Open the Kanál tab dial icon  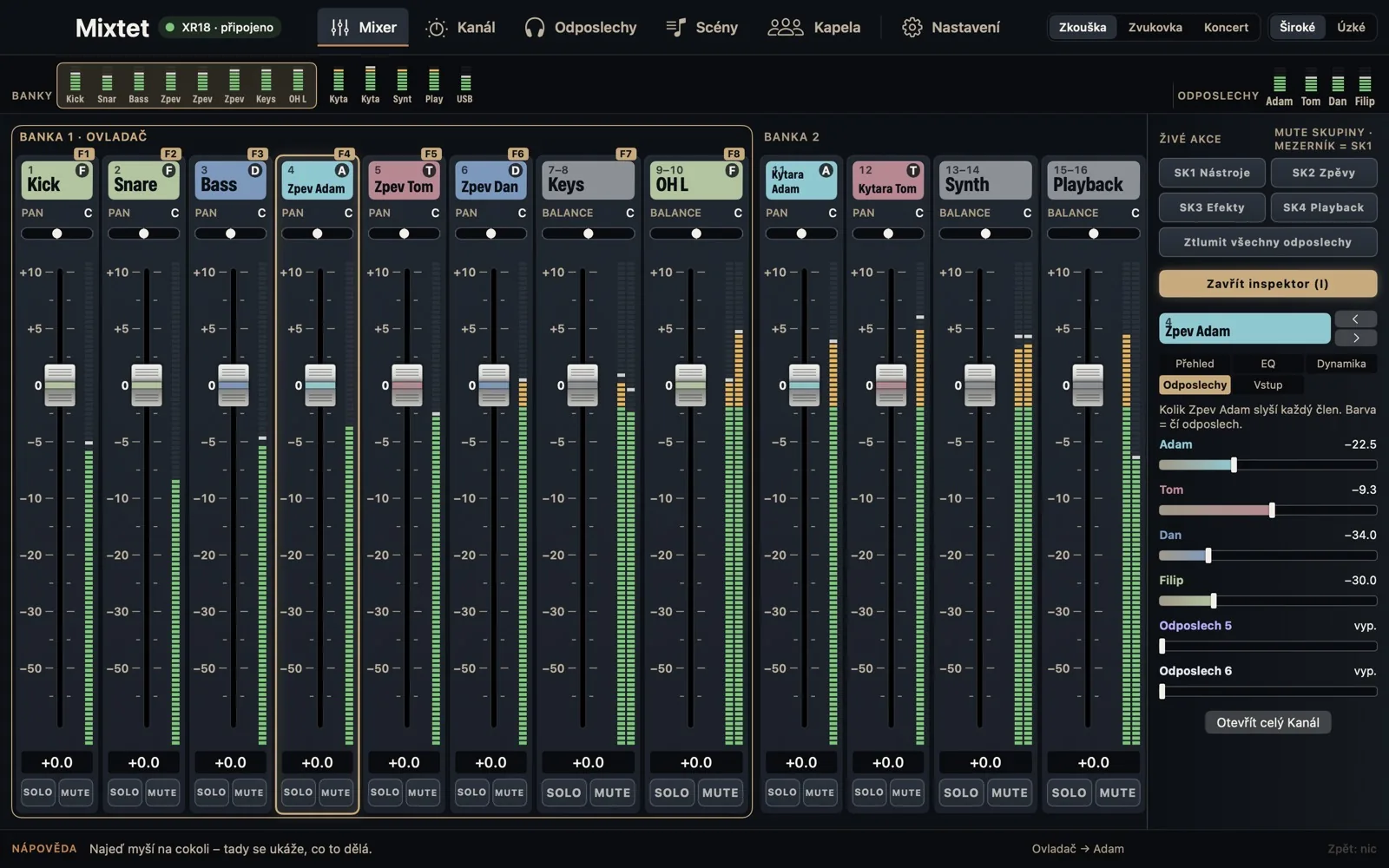click(460, 27)
